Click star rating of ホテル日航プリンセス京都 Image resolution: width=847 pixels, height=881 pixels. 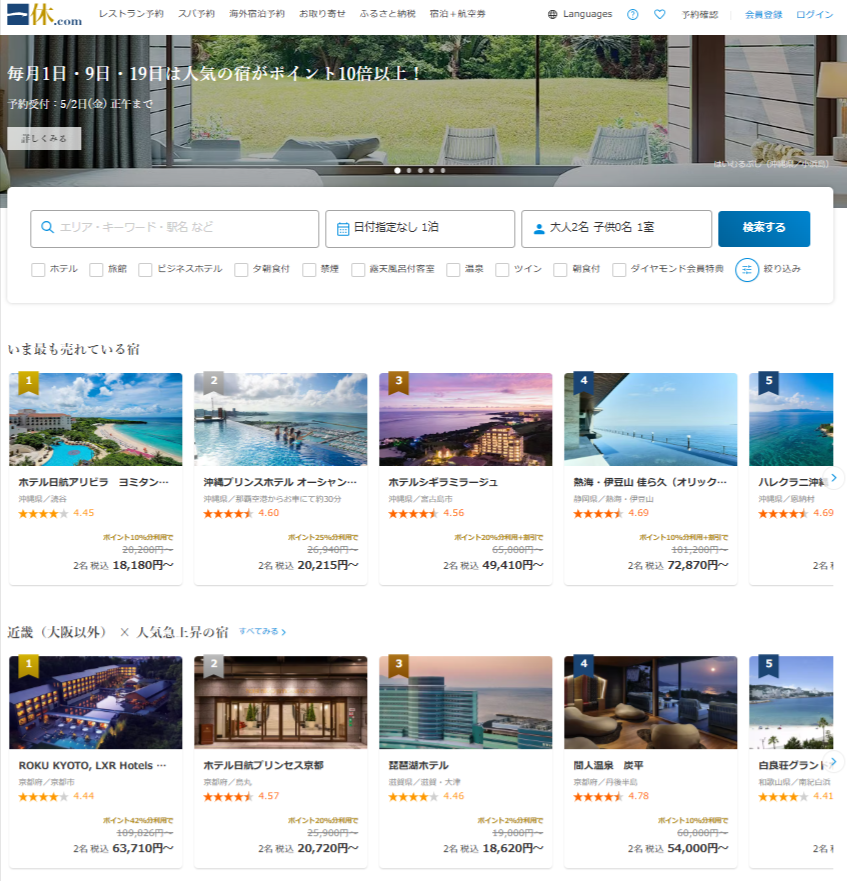228,796
